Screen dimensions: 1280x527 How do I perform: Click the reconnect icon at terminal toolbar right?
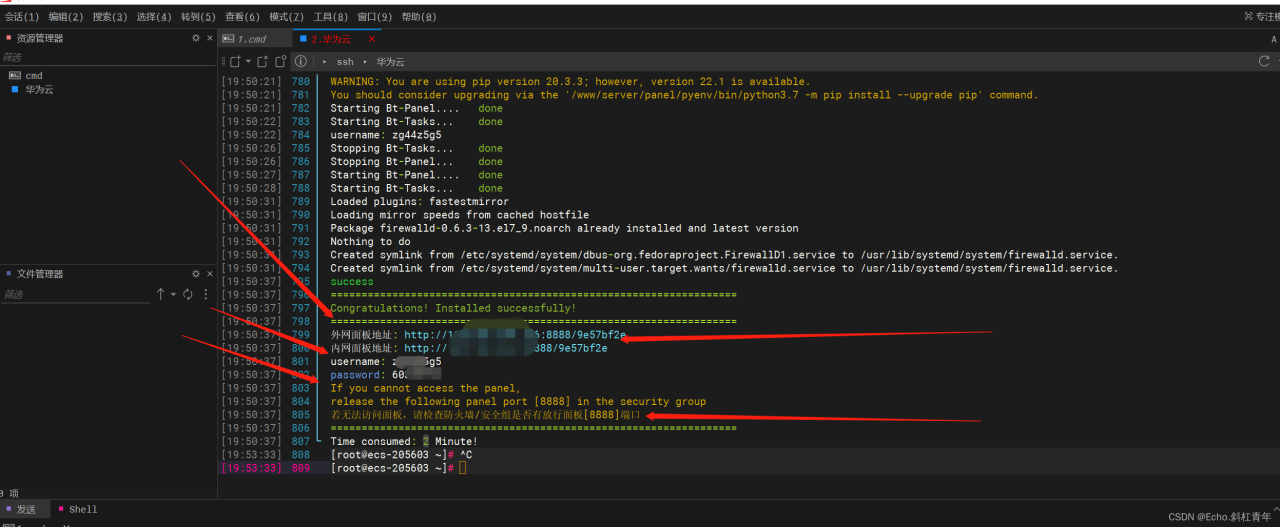pos(1264,62)
